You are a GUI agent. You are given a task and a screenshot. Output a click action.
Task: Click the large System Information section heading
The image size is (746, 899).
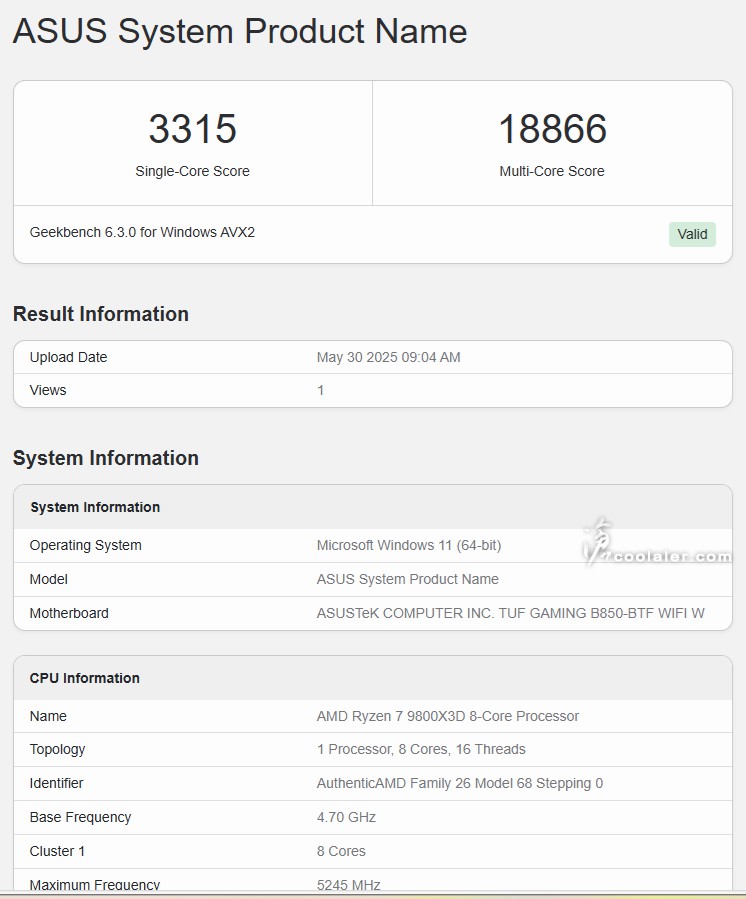coord(106,458)
